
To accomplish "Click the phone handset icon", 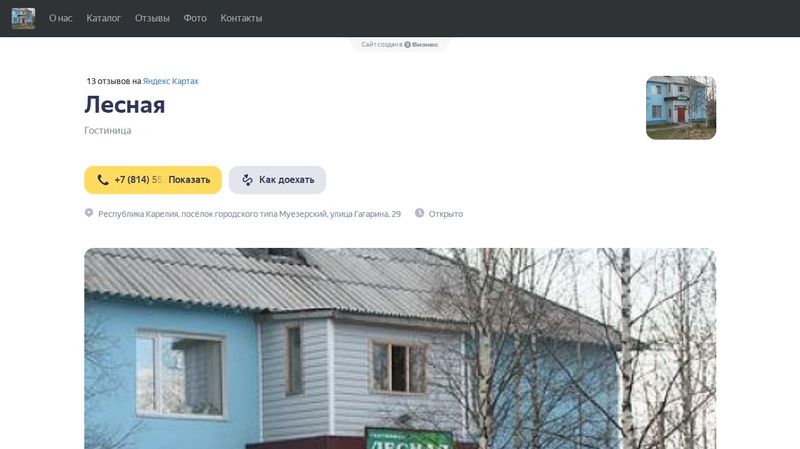I will [x=103, y=180].
